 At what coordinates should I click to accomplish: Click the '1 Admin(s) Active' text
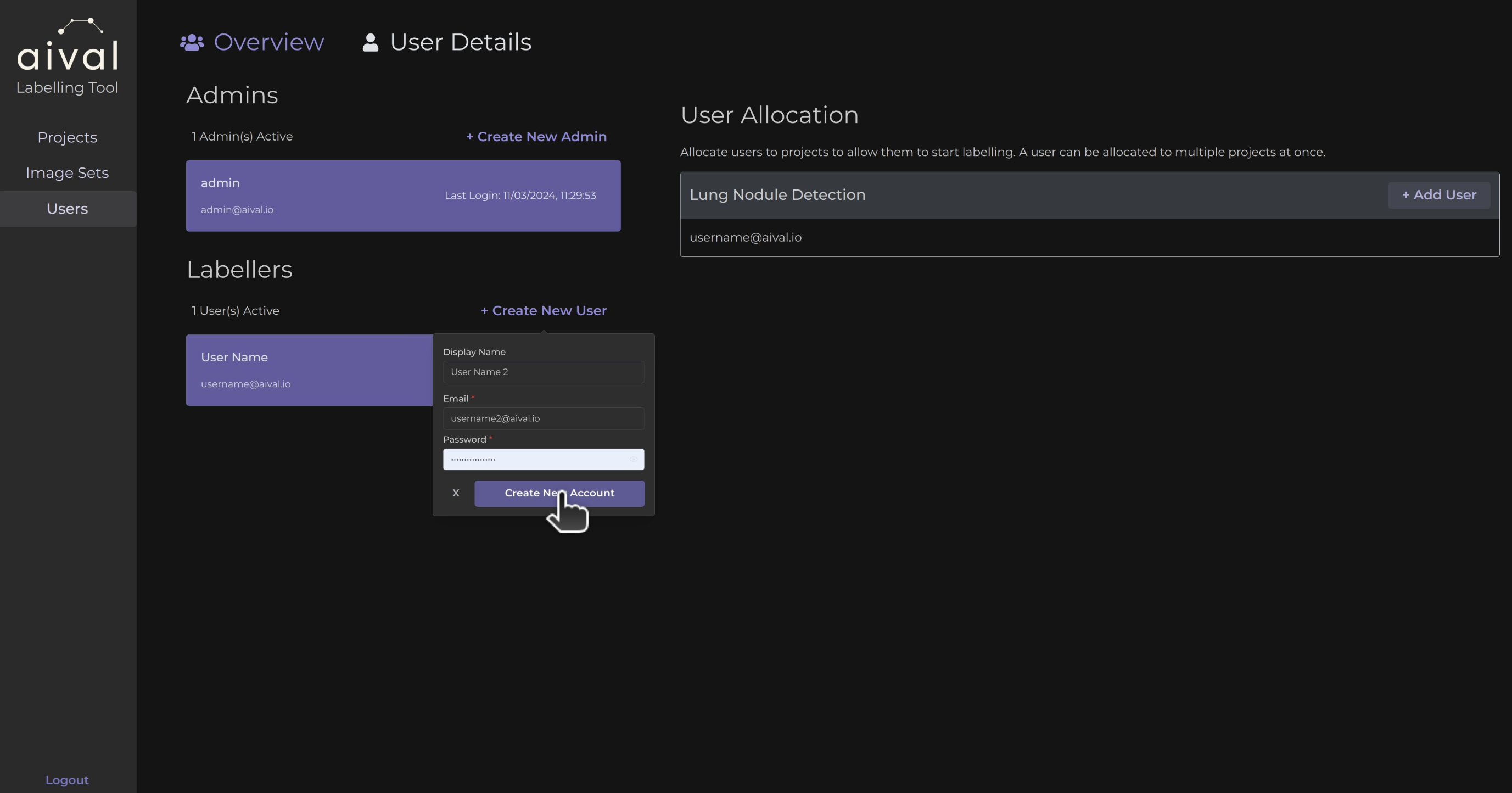pyautogui.click(x=243, y=137)
